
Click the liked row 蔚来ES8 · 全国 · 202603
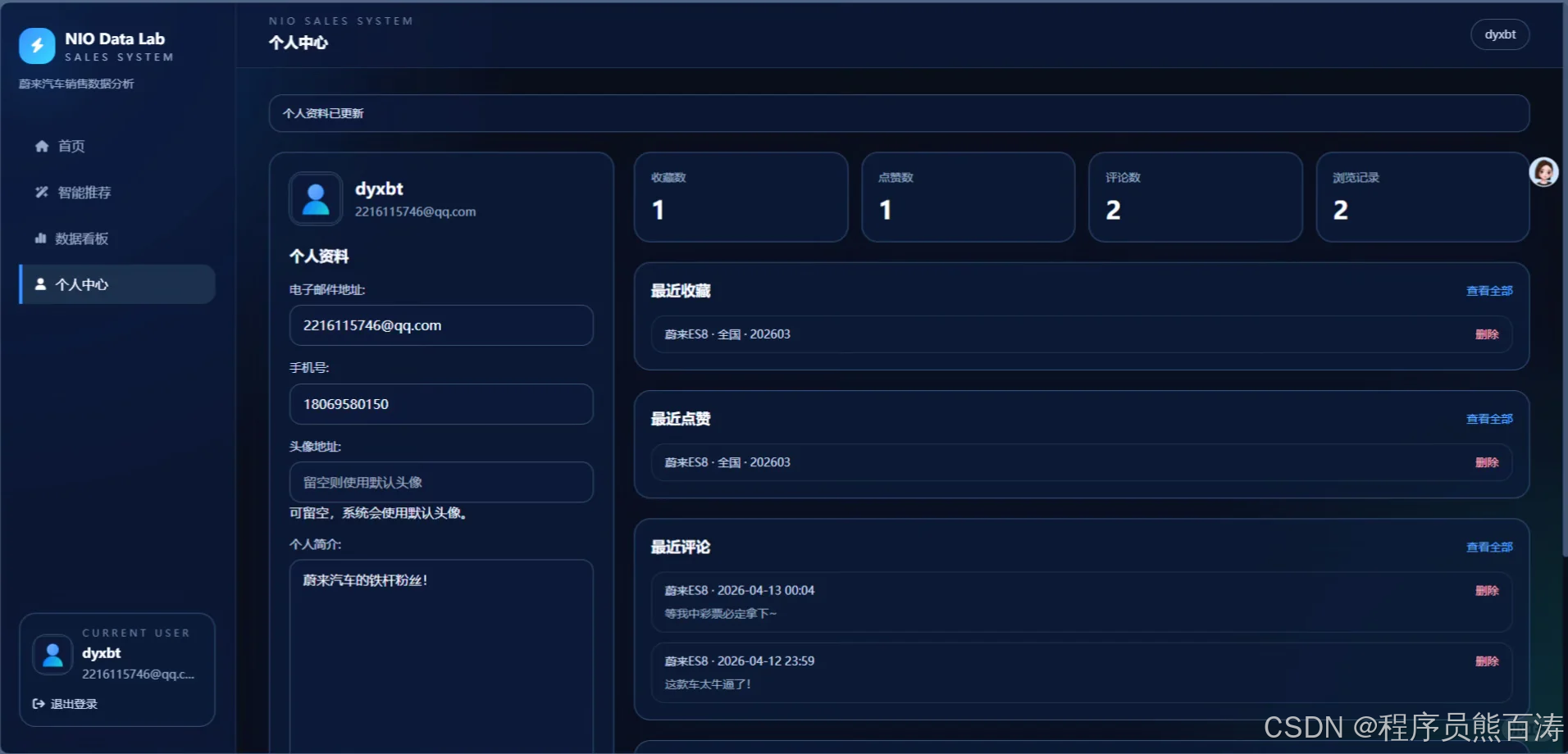click(x=1082, y=462)
